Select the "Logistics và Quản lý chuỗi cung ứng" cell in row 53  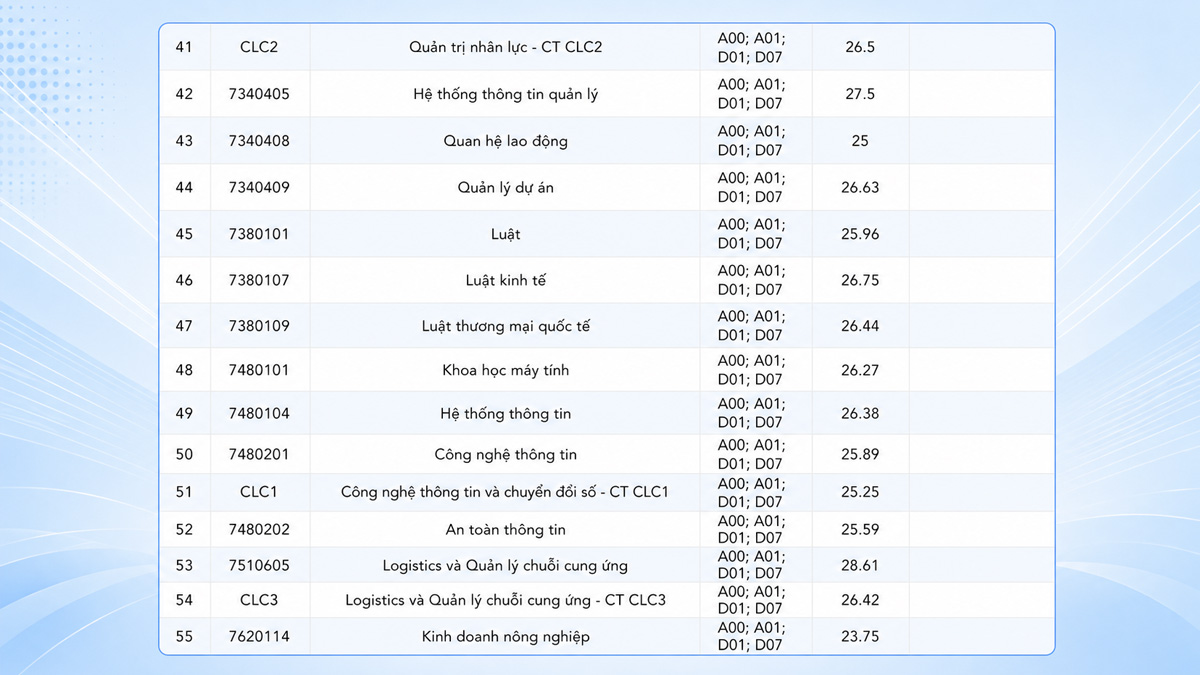tap(506, 565)
